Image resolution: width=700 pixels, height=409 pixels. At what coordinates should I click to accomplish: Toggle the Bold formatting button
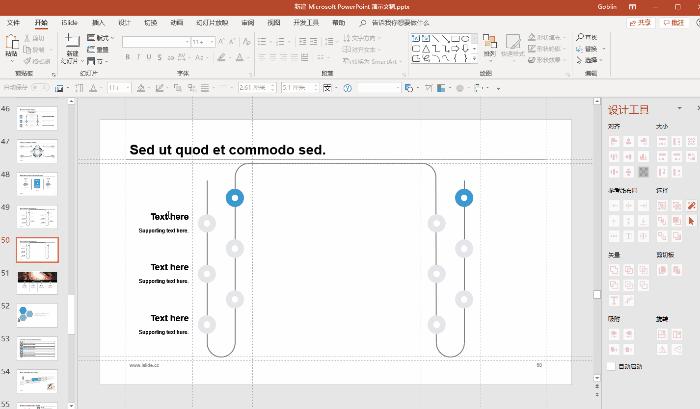127,58
